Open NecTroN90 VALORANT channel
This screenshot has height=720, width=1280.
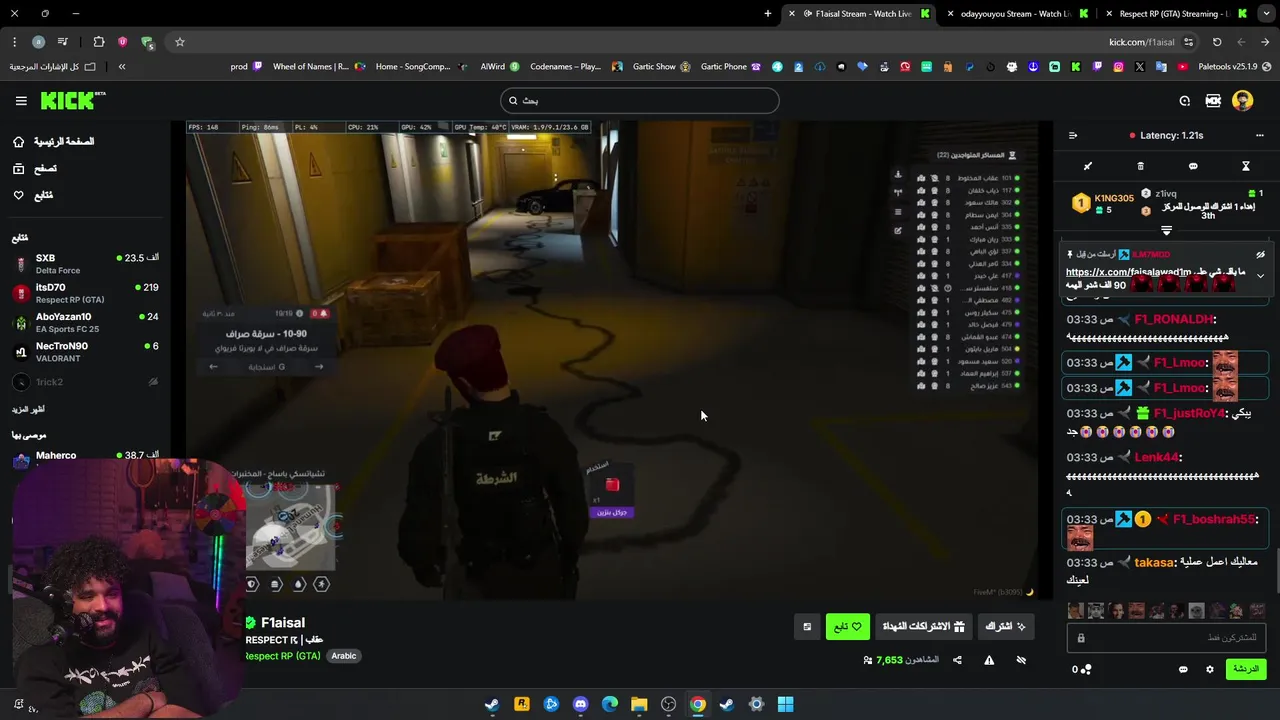(86, 352)
